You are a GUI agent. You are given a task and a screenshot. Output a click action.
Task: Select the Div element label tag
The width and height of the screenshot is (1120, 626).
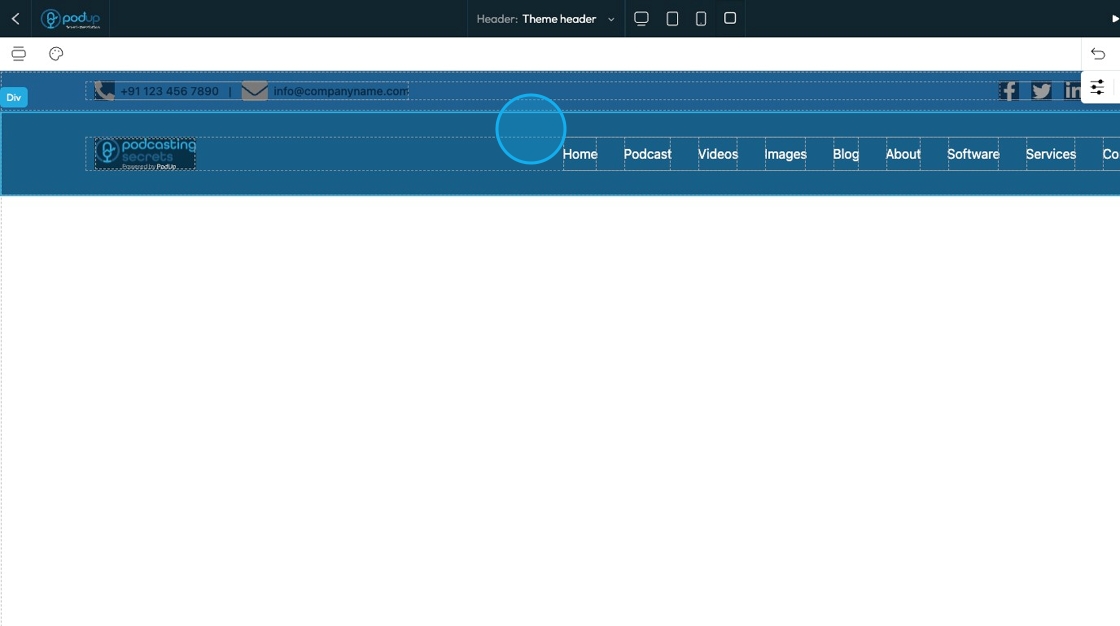14,97
